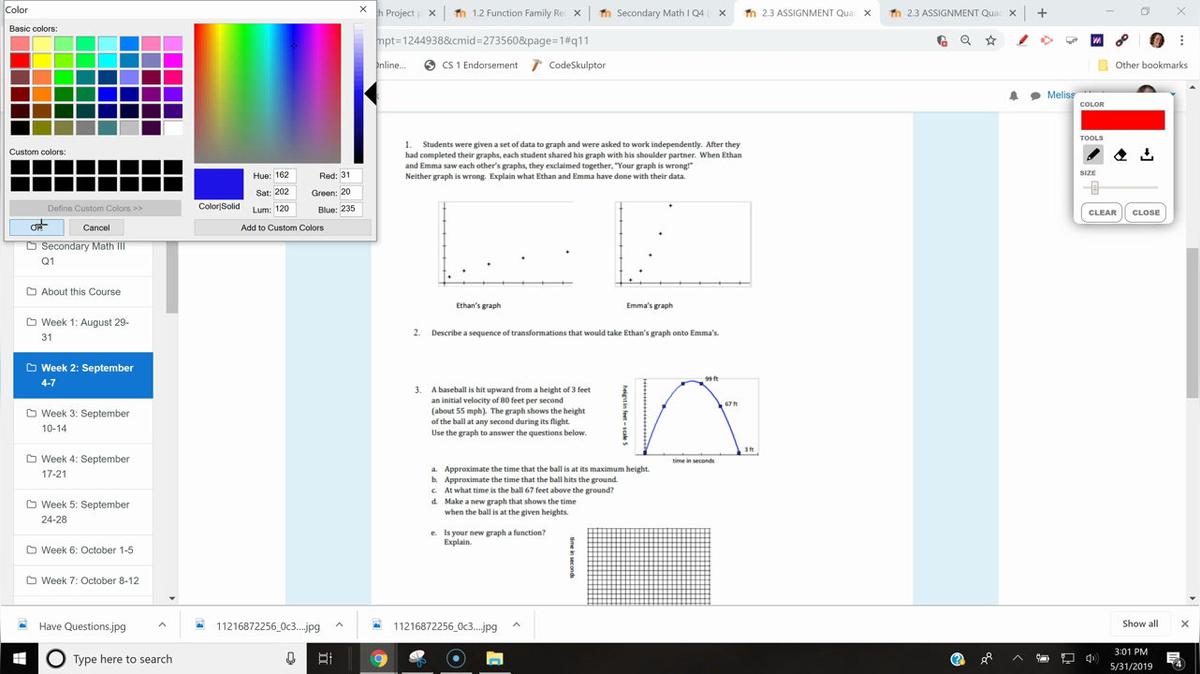Click the shield icon in the address bar

pyautogui.click(x=942, y=40)
